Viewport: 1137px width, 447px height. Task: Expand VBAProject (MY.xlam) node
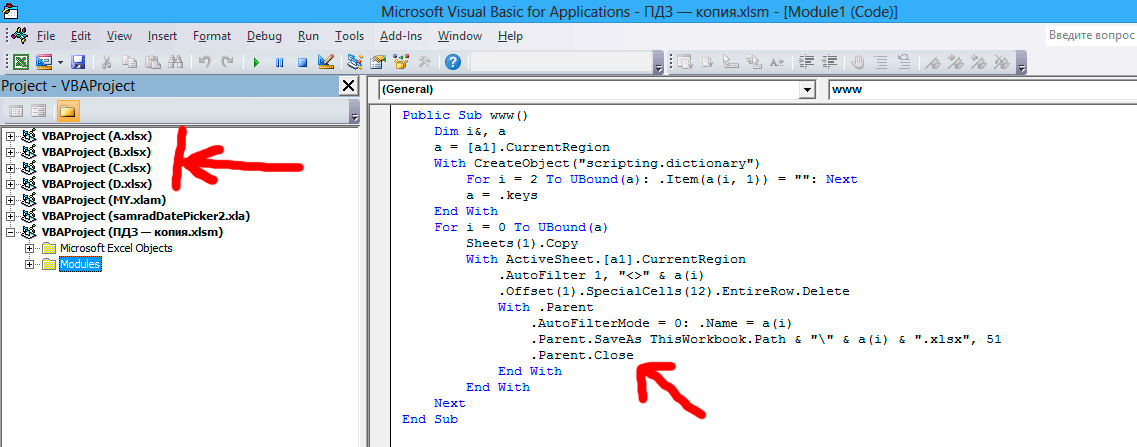pos(10,200)
